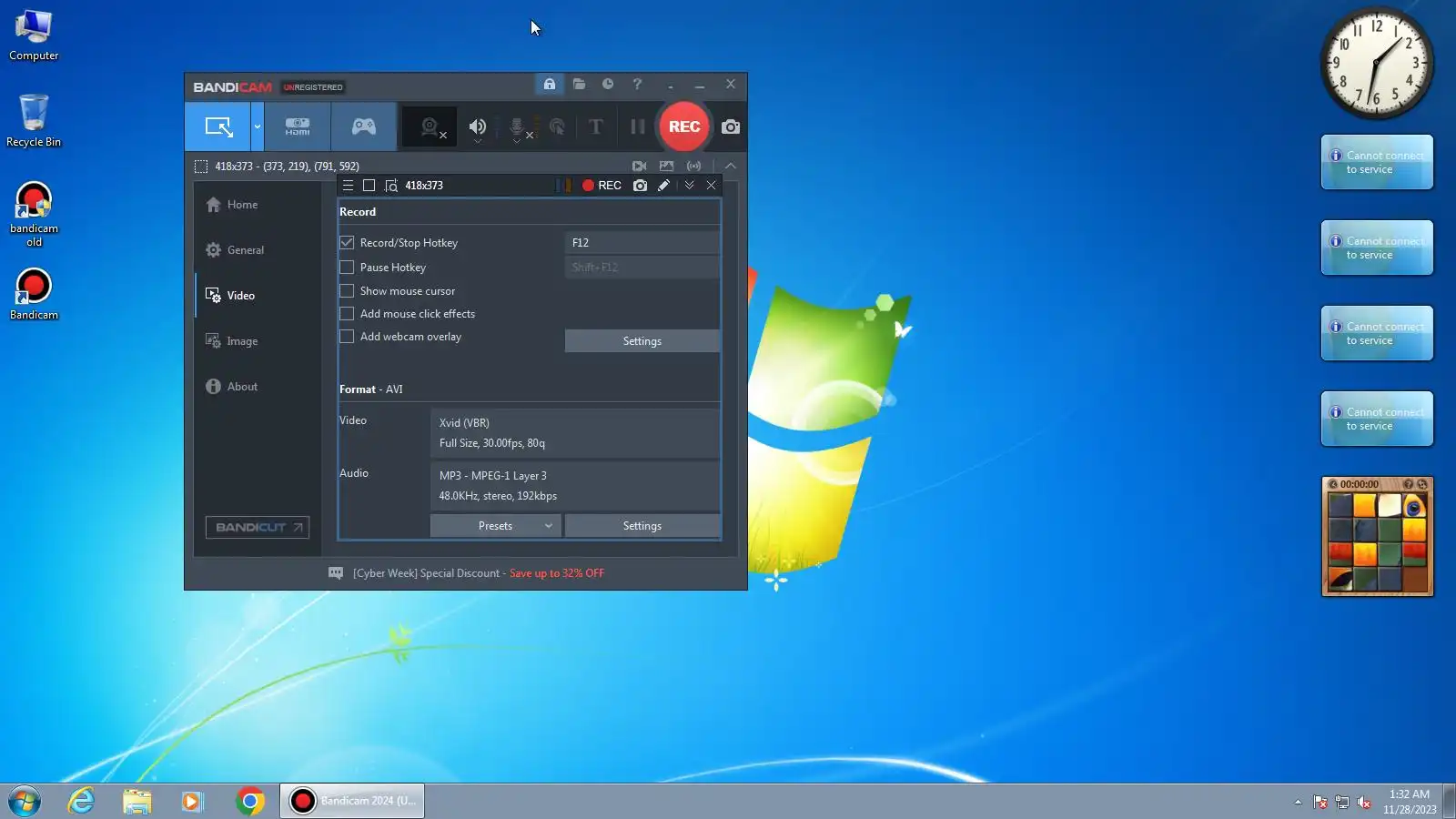The image size is (1456, 819).
Task: Select the screen rectangle recording mode
Action: [x=218, y=126]
